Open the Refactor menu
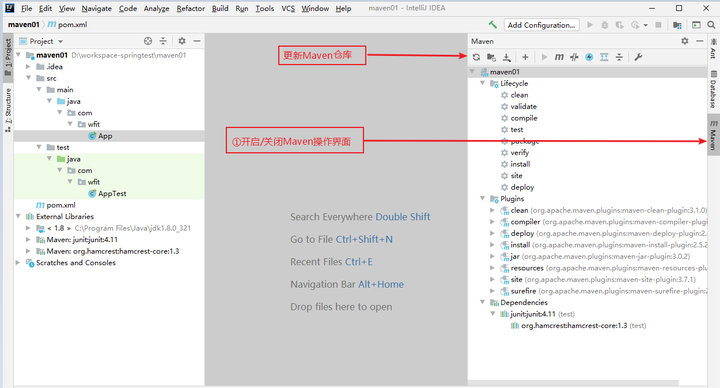Image resolution: width=720 pixels, height=388 pixels. click(191, 8)
